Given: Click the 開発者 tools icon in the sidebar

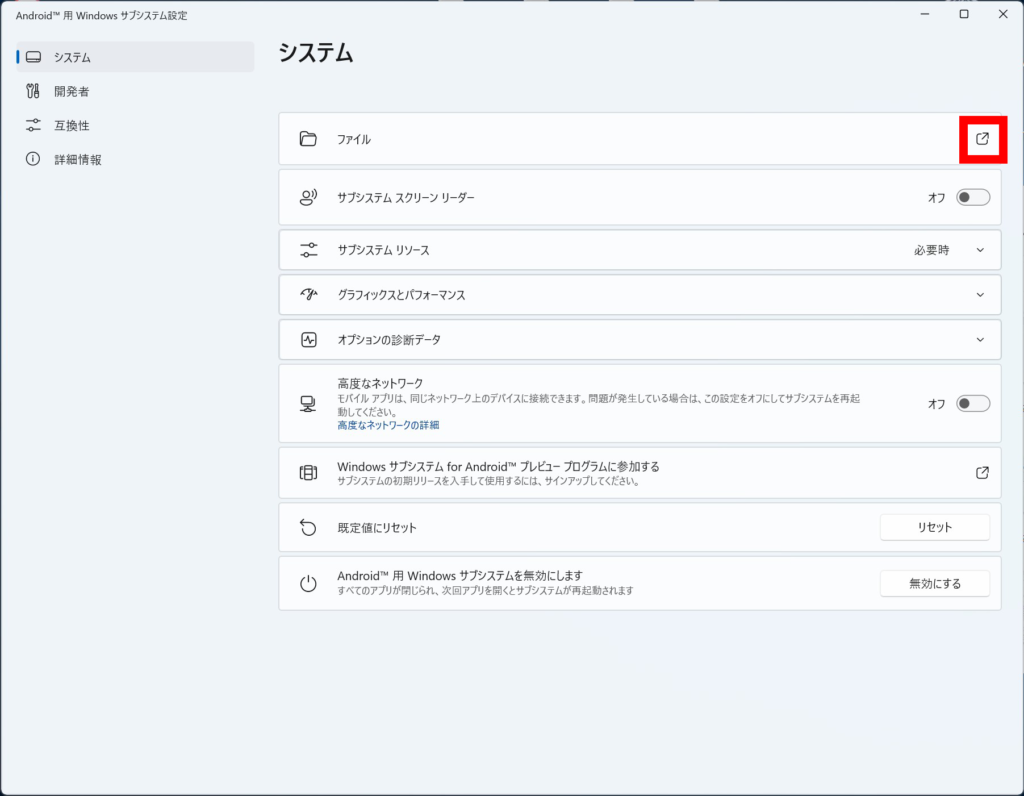Looking at the screenshot, I should point(33,91).
